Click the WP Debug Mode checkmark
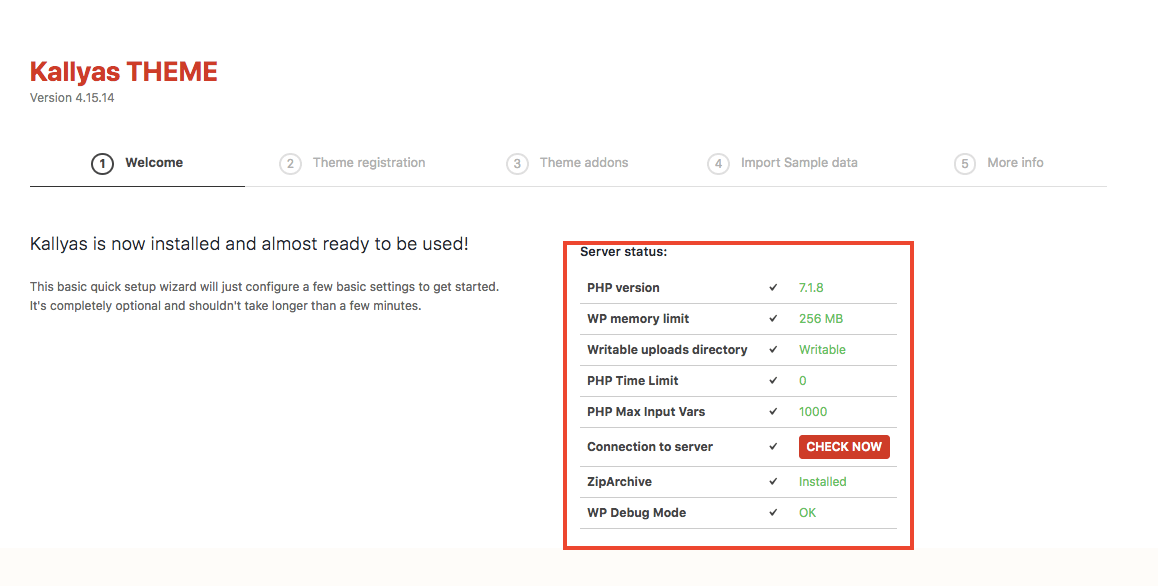Image resolution: width=1158 pixels, height=586 pixels. tap(773, 513)
